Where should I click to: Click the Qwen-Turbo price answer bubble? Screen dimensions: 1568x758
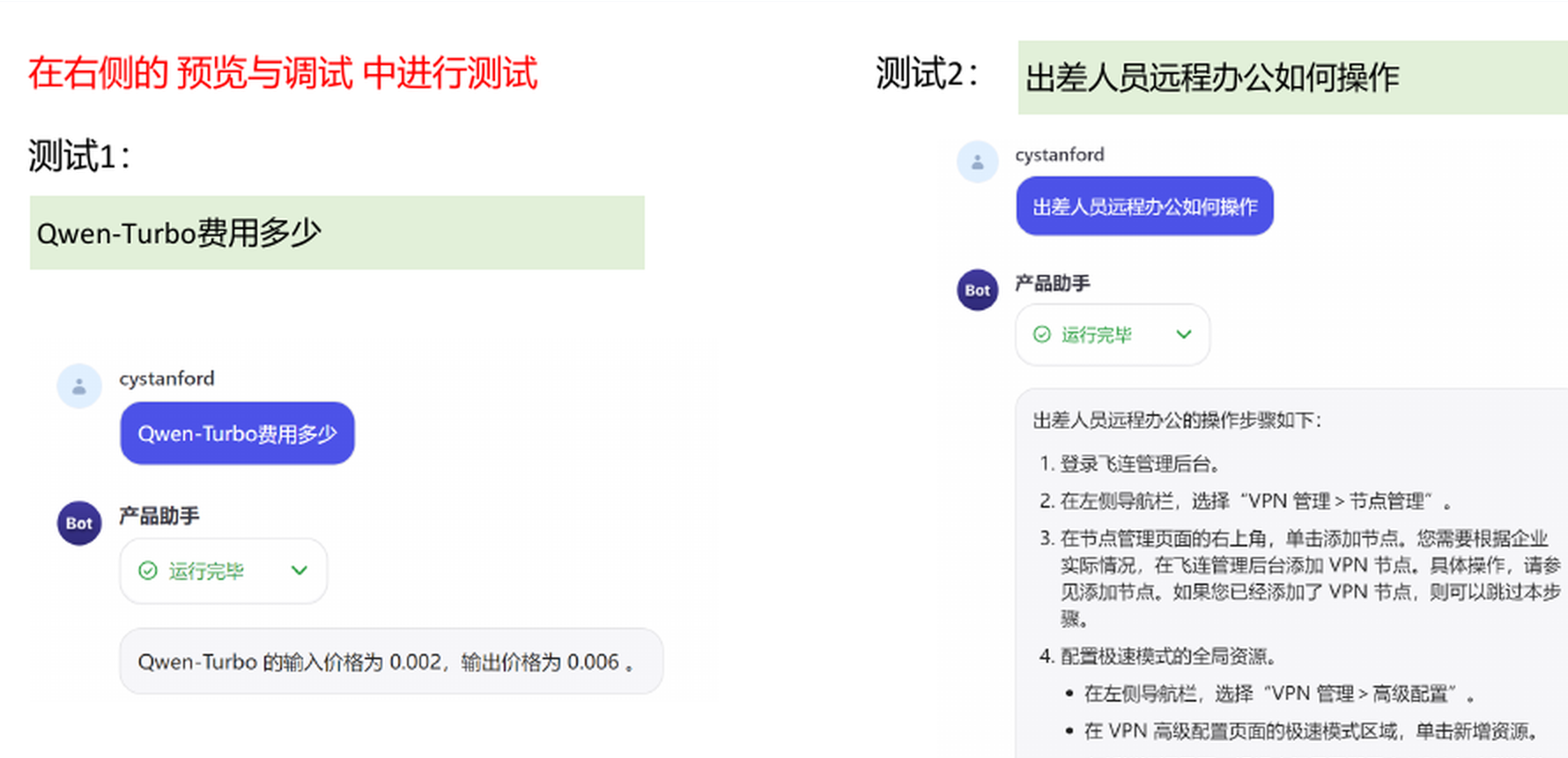391,661
